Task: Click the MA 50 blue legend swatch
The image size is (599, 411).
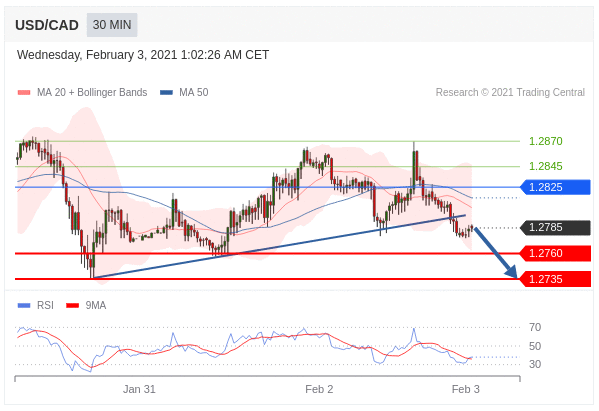Action: click(167, 92)
